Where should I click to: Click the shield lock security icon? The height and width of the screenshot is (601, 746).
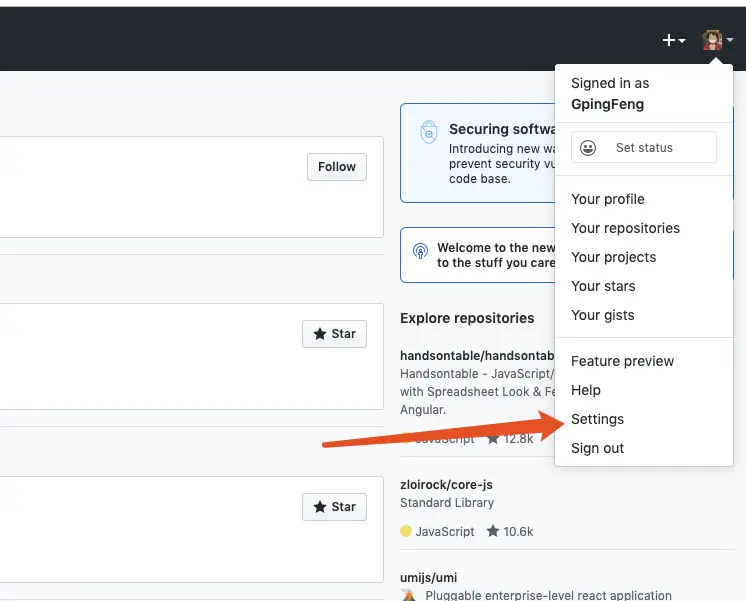pos(429,132)
